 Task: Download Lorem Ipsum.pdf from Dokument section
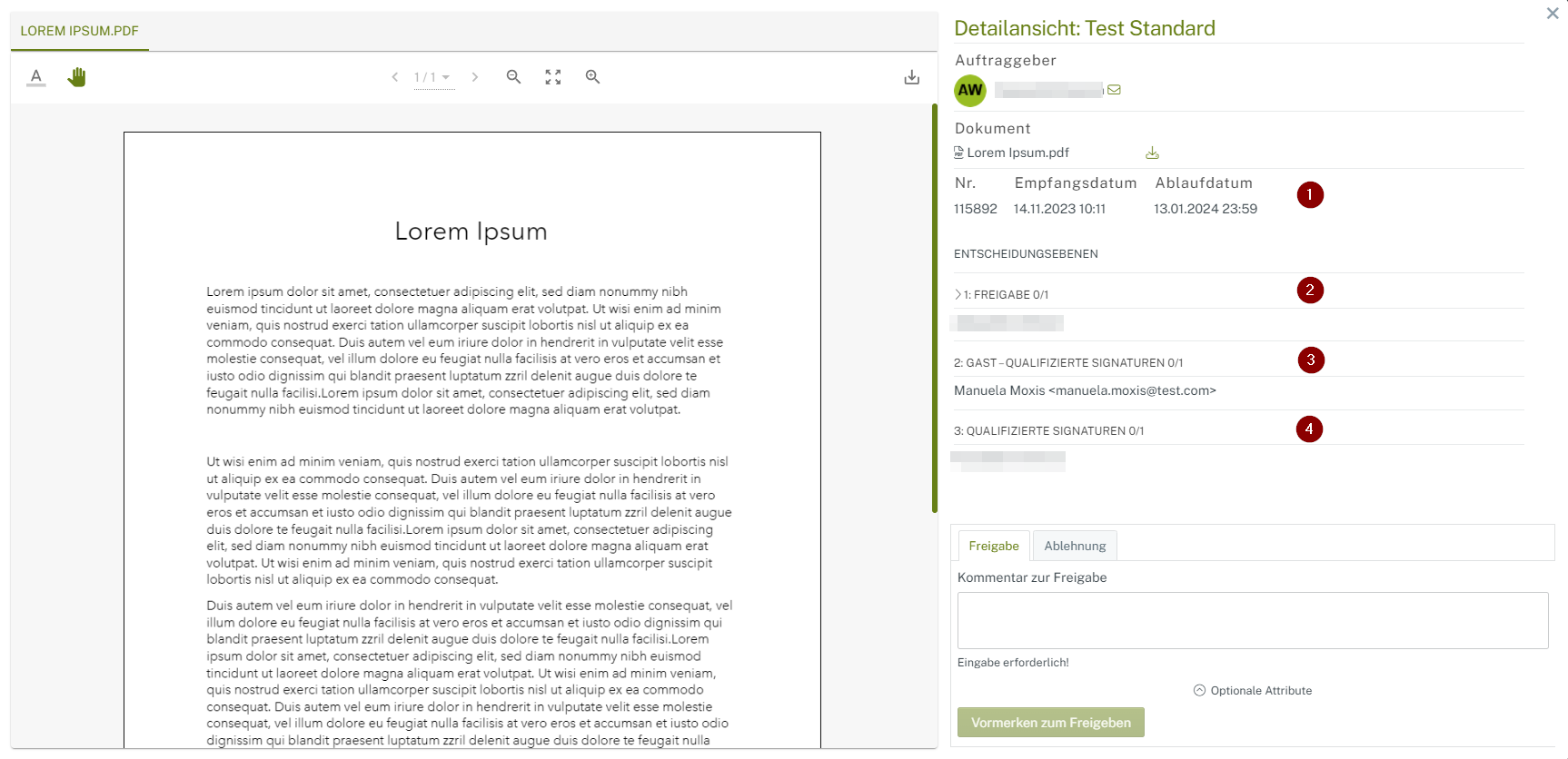click(1152, 153)
